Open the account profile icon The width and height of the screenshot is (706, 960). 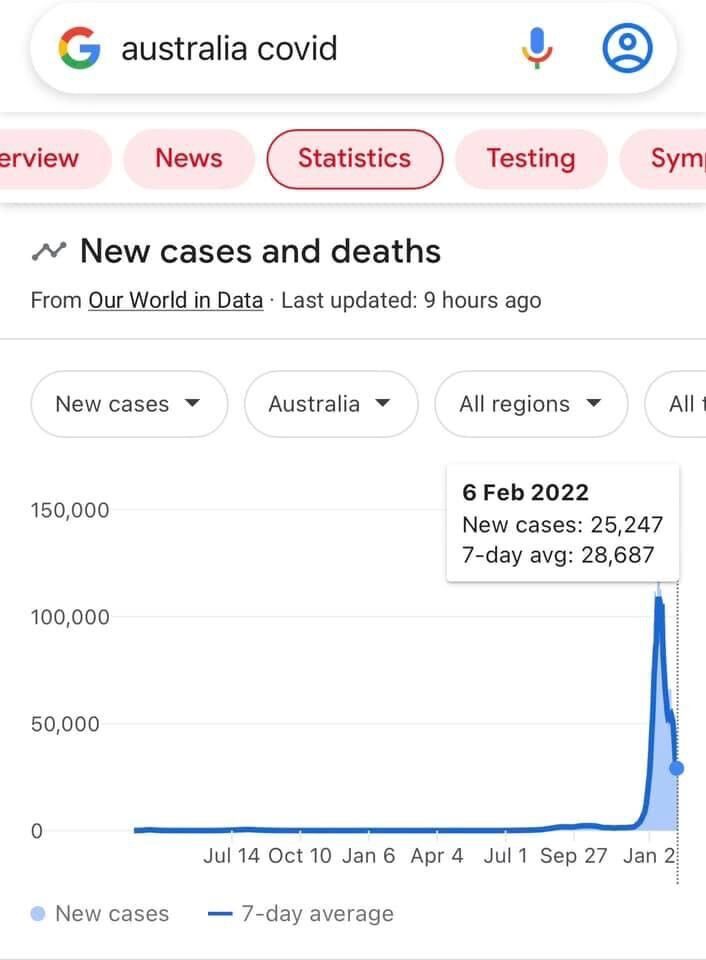point(628,48)
